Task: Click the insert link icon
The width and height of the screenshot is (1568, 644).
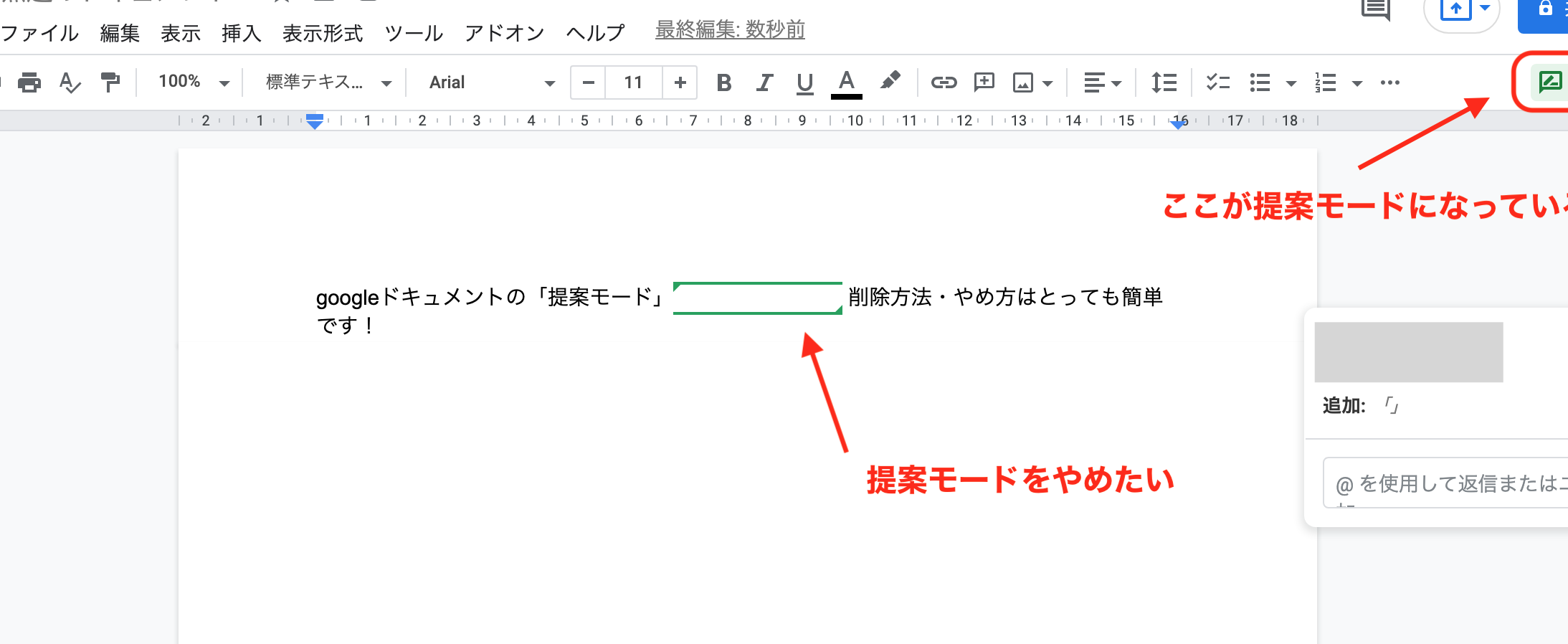Action: pos(944,82)
